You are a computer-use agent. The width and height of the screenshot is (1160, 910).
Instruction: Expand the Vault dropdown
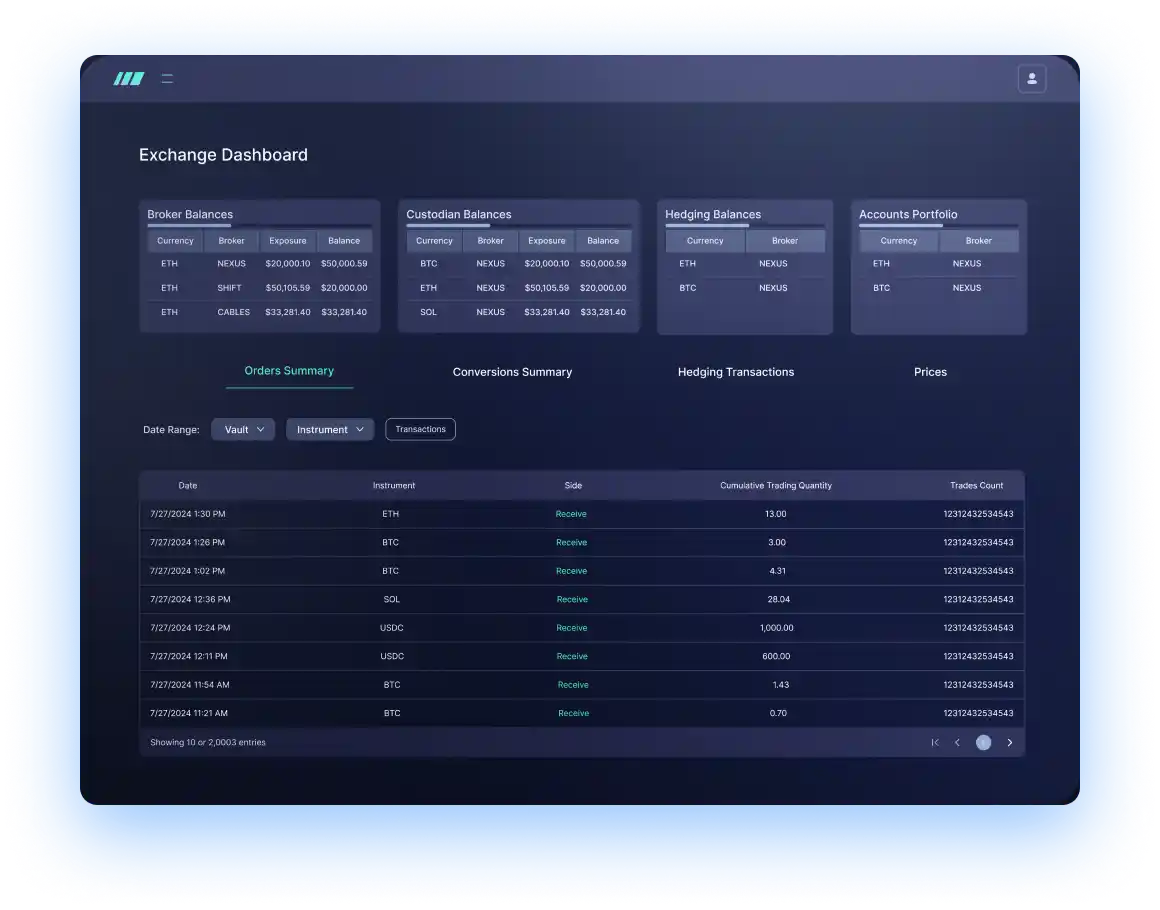pos(243,430)
